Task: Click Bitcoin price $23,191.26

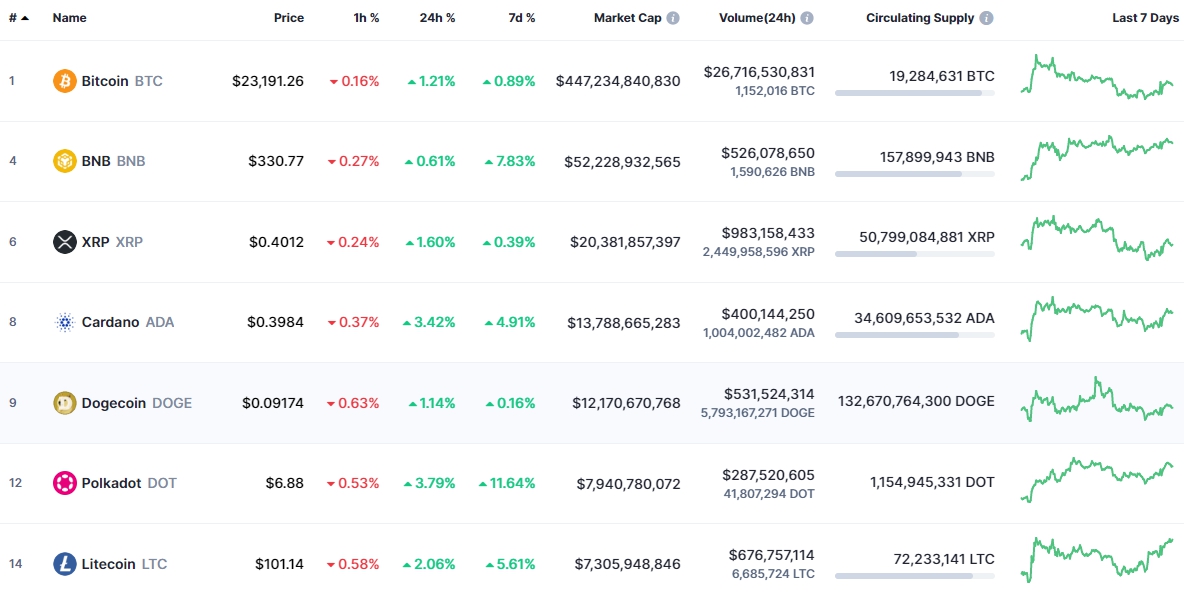Action: coord(268,81)
